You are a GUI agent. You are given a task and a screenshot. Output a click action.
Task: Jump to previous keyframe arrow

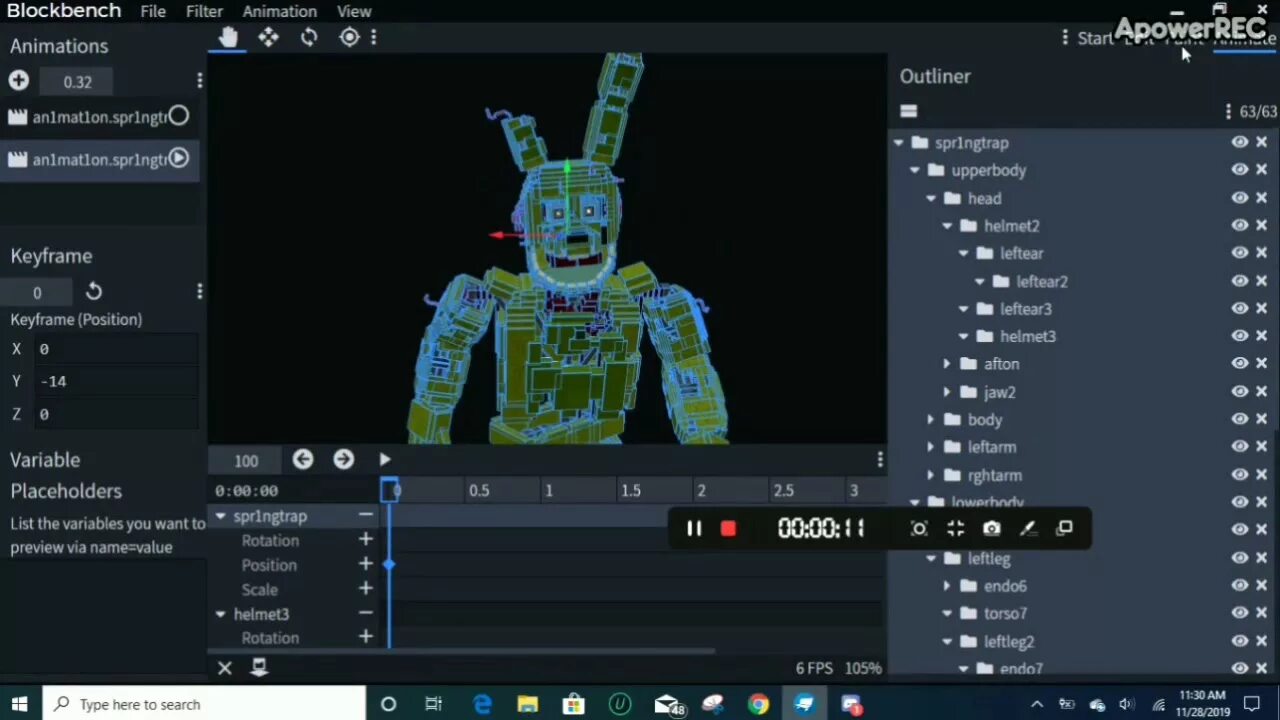pos(303,459)
